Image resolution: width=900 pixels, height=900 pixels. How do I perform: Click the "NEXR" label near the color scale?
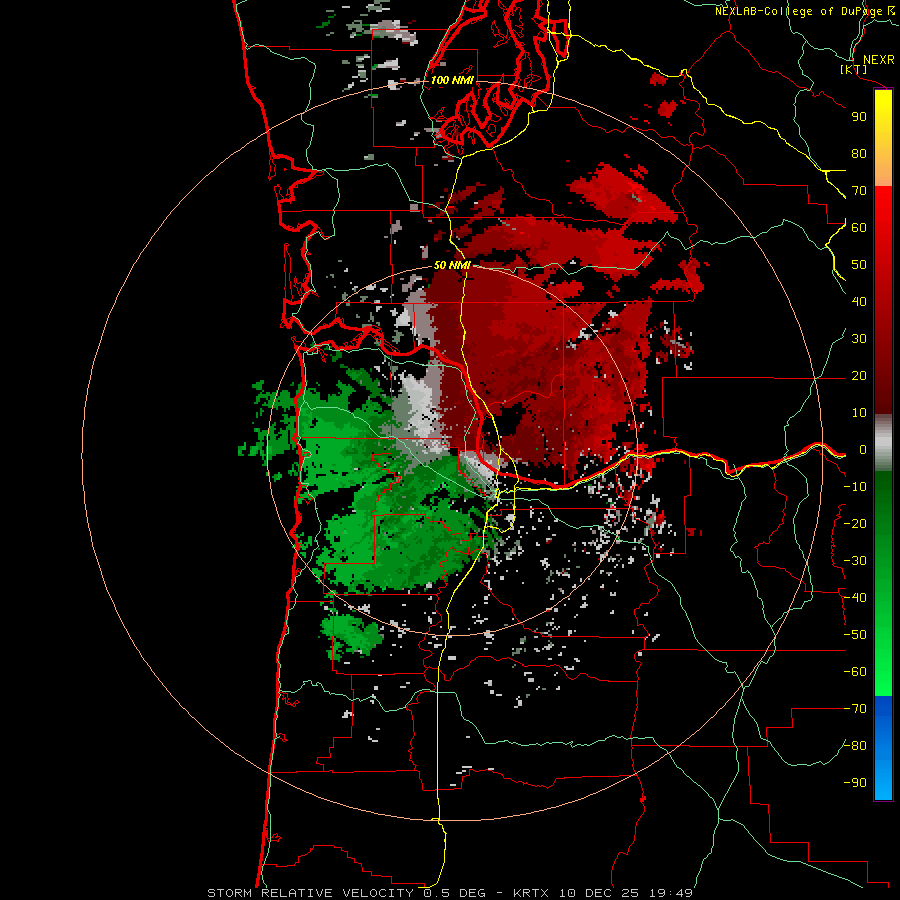[879, 59]
